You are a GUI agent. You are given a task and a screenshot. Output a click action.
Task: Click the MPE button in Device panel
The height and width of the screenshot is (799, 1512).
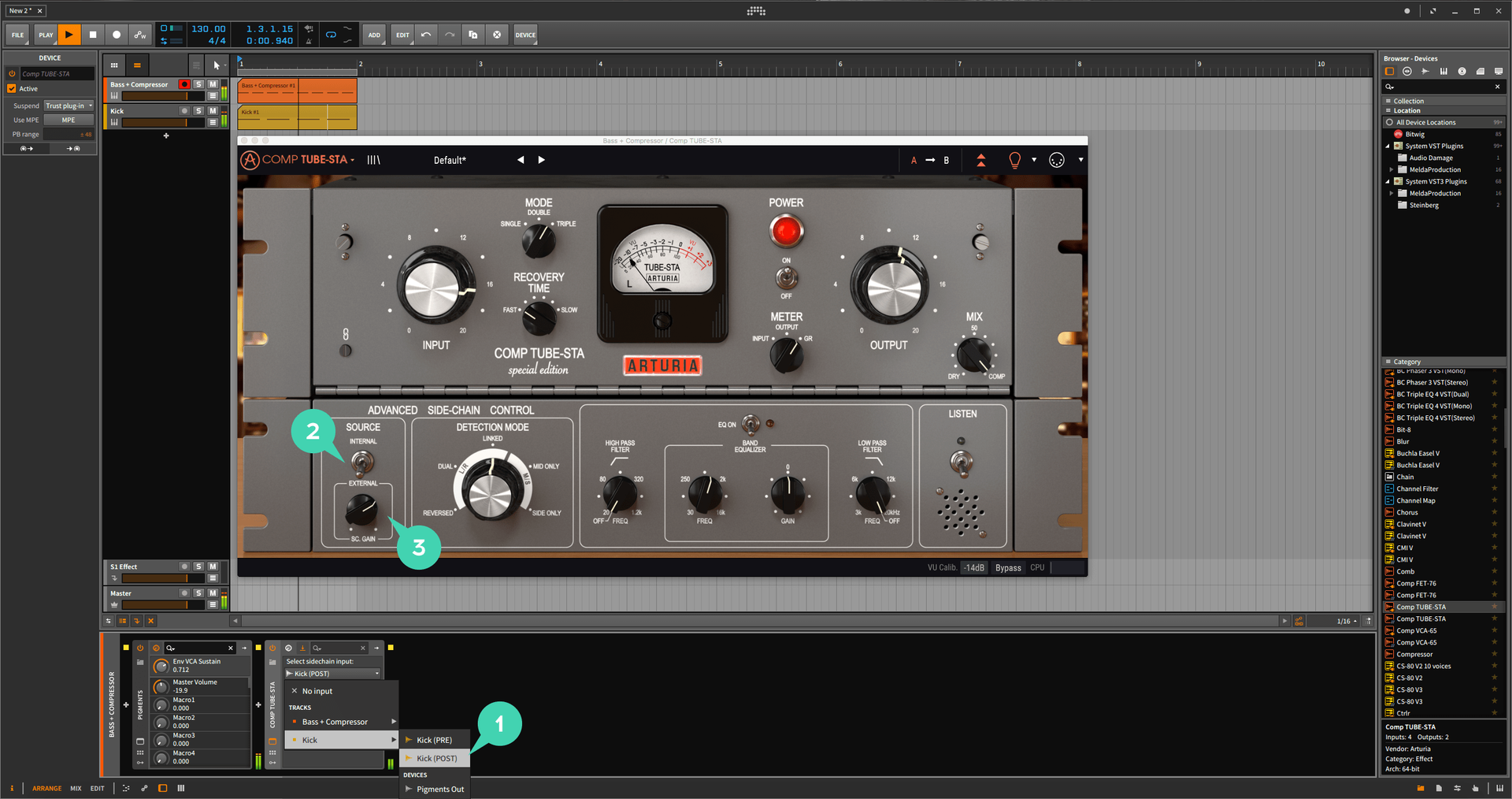(69, 121)
